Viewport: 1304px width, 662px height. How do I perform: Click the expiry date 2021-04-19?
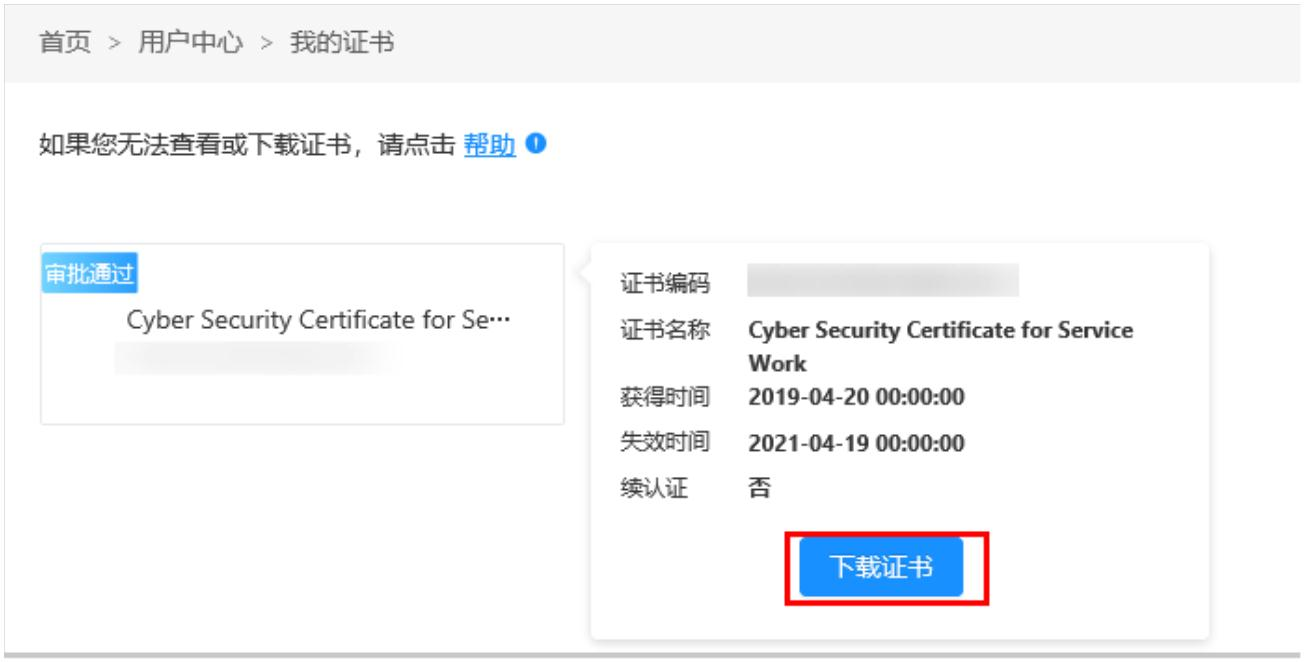pos(856,443)
